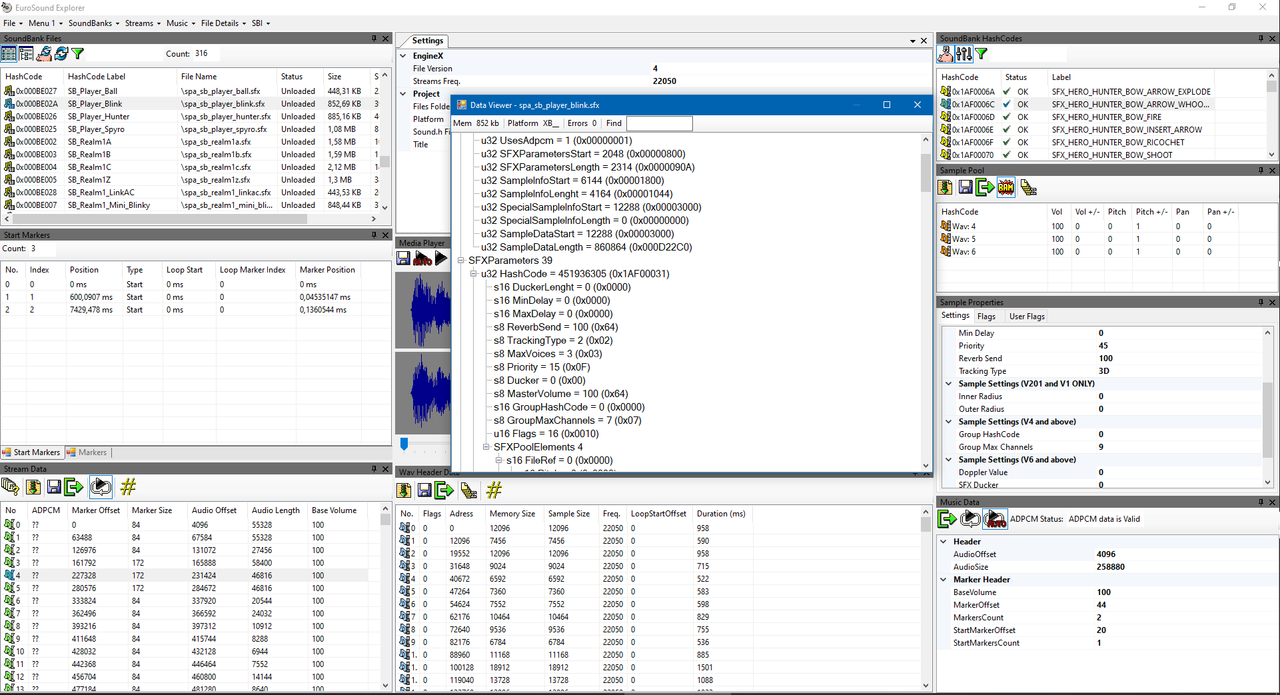The width and height of the screenshot is (1280, 695).
Task: Select Stream Data row 4 with offset 227328
Action: pyautogui.click(x=185, y=575)
